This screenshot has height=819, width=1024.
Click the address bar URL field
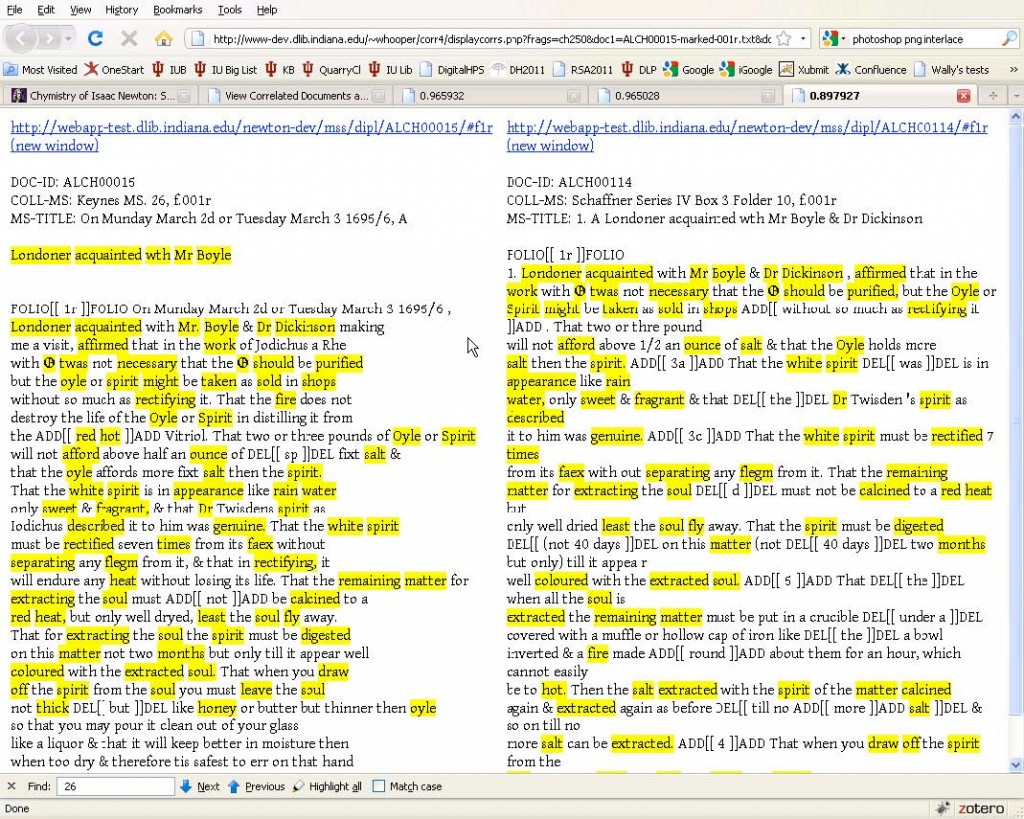coord(491,39)
